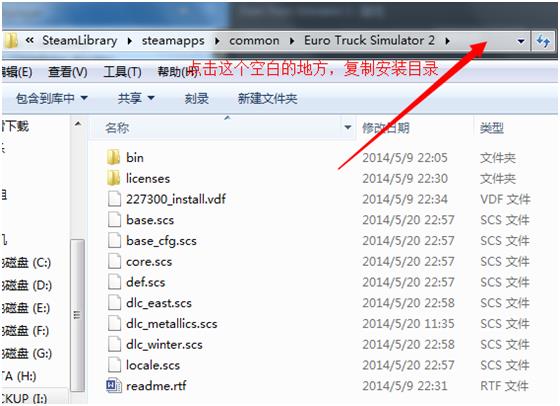
Task: Select the 227300_install.vdf file icon
Action: 114,199
